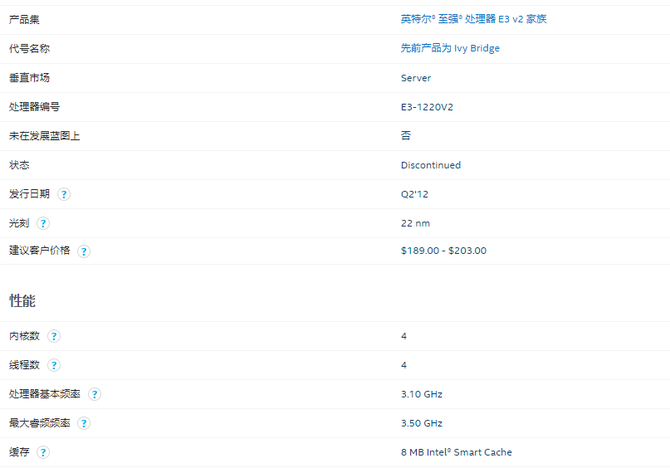This screenshot has width=670, height=468.
Task: Click the 3.10 GHz base frequency value
Action: pyautogui.click(x=421, y=394)
